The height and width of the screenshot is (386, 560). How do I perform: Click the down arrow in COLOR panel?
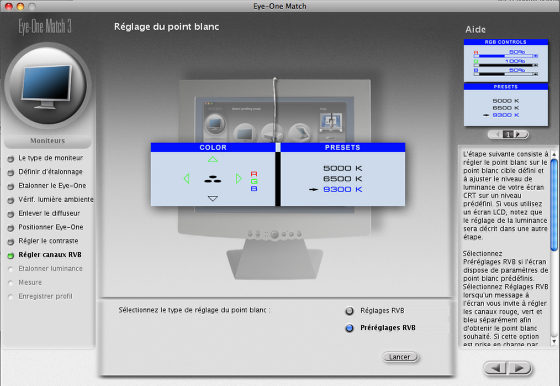pyautogui.click(x=213, y=199)
